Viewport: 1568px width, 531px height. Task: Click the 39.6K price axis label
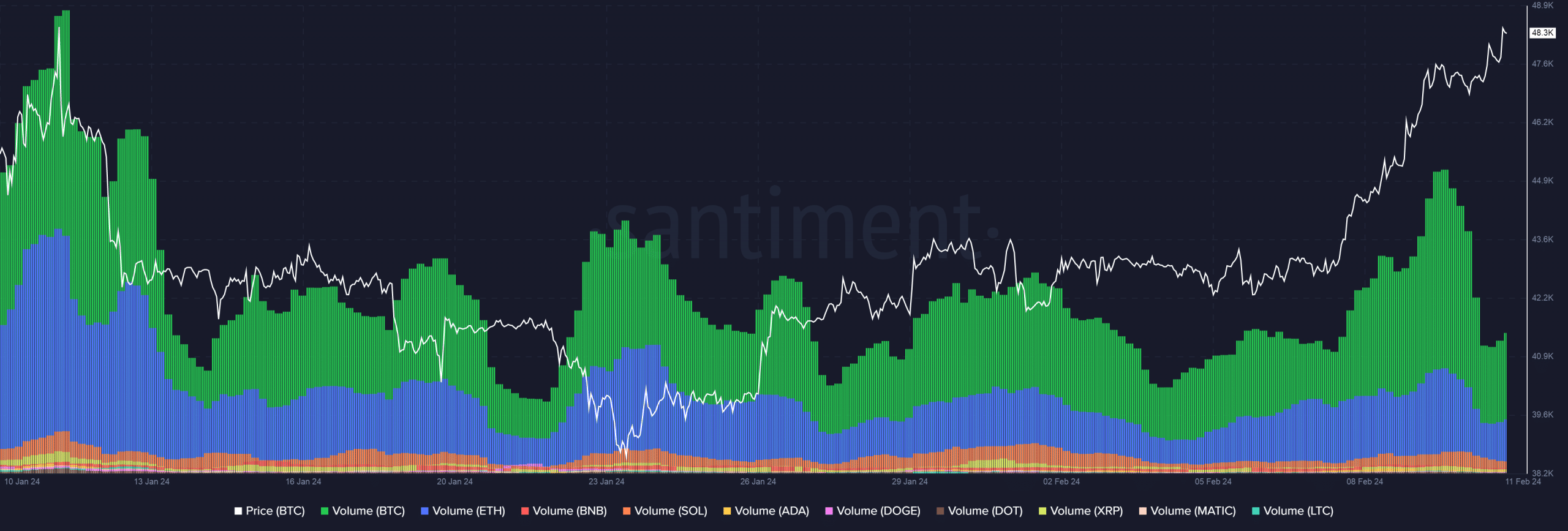1542,415
